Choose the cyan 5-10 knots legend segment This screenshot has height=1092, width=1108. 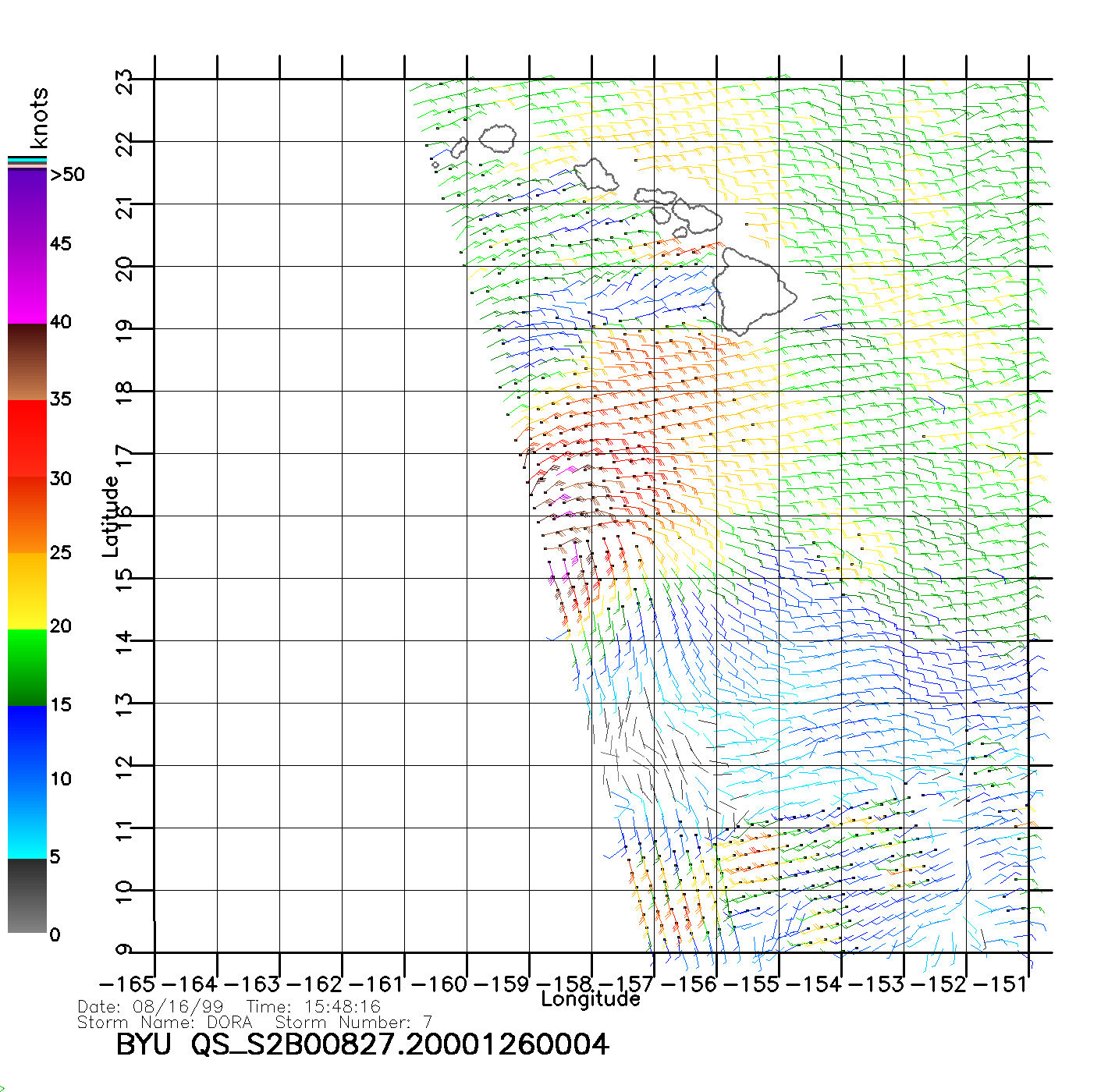[27, 819]
